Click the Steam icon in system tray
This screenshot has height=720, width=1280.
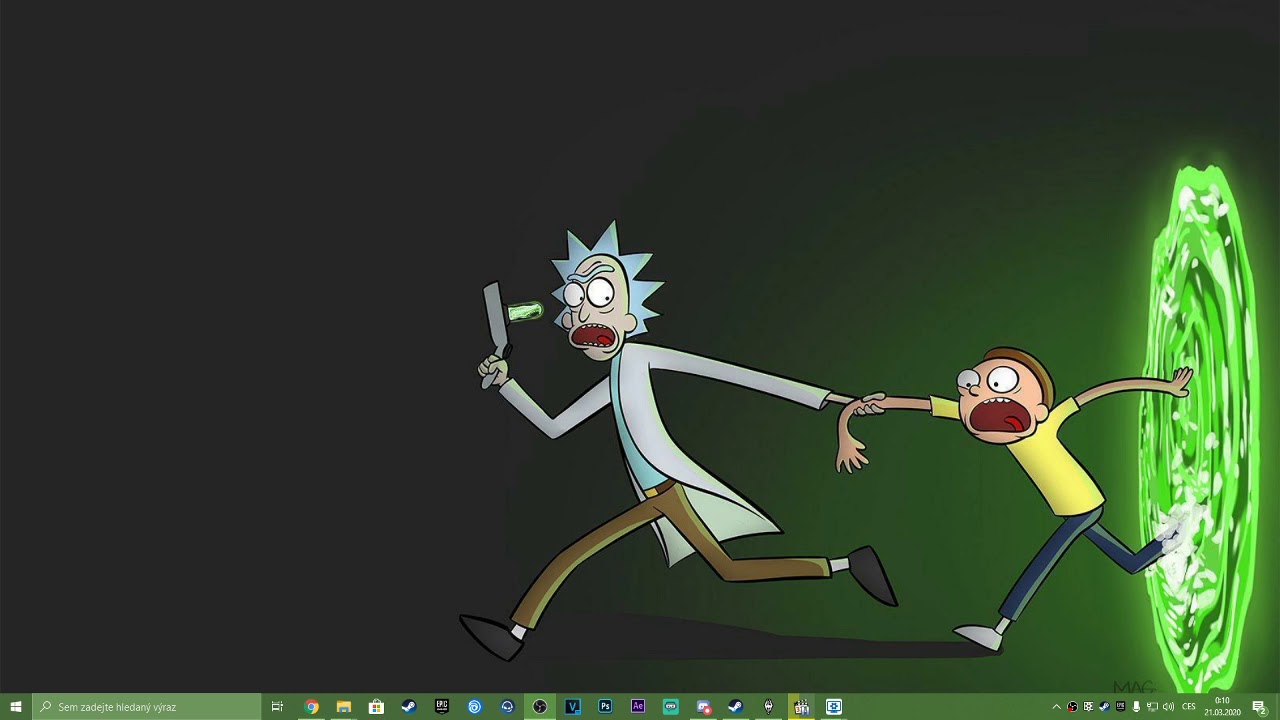(1104, 707)
